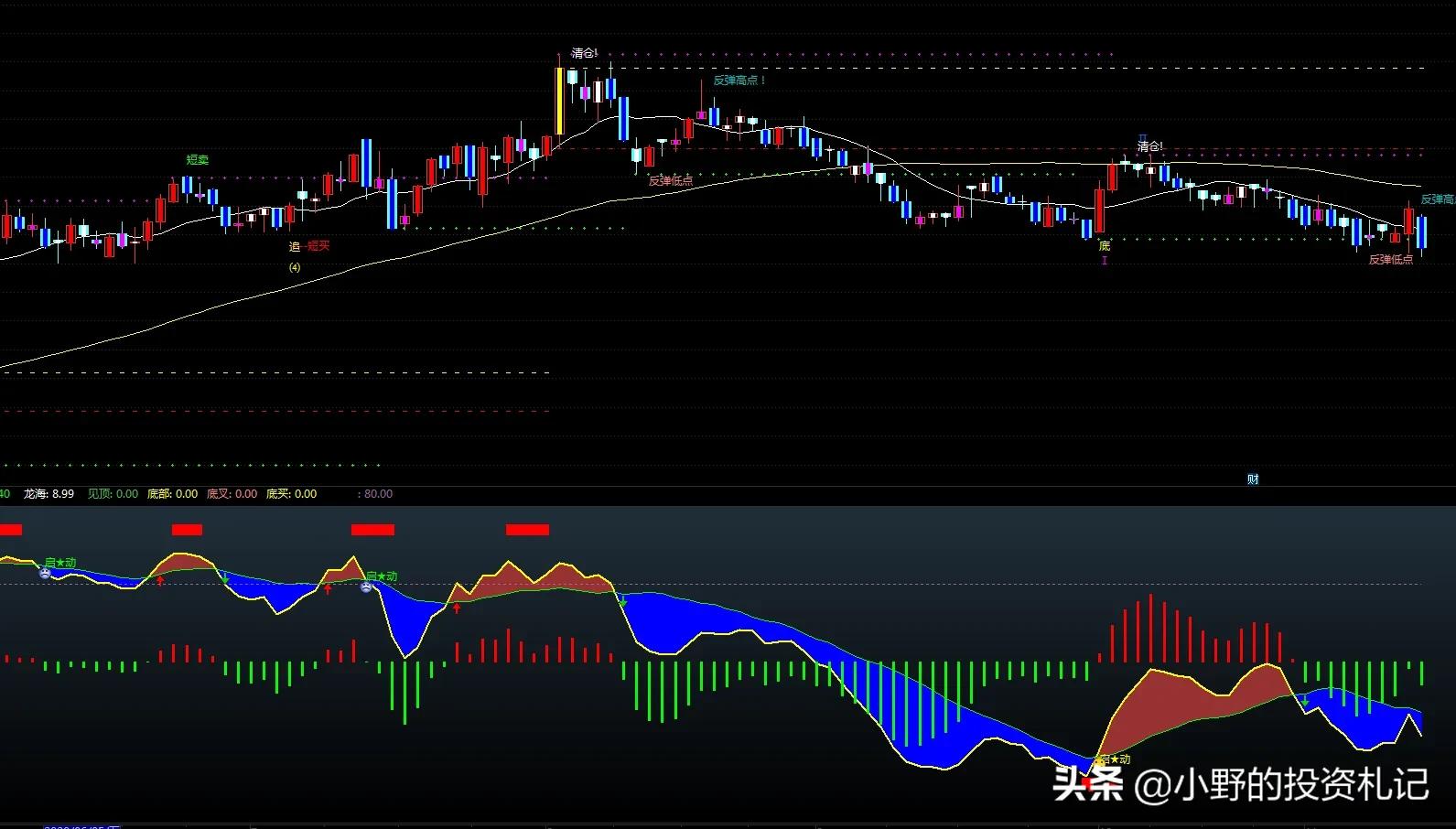Click the 见顶: 0.00 indicator value
This screenshot has height=829, width=1456.
[x=113, y=494]
